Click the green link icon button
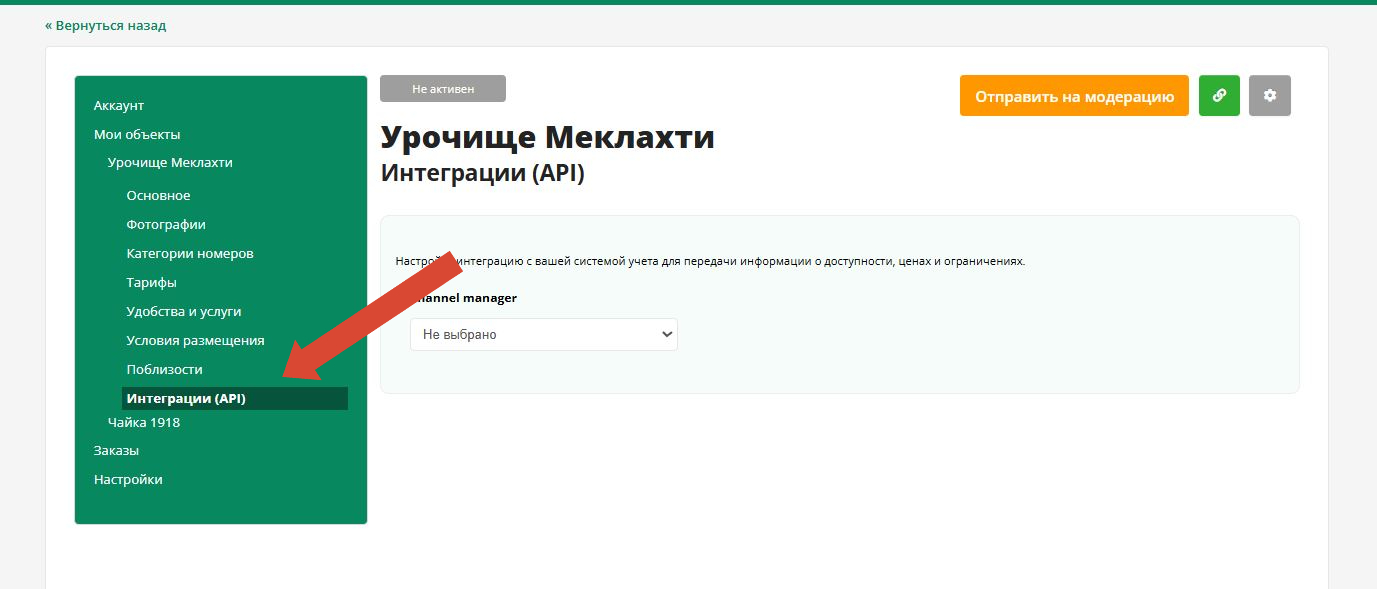The width and height of the screenshot is (1377, 589). coord(1218,96)
